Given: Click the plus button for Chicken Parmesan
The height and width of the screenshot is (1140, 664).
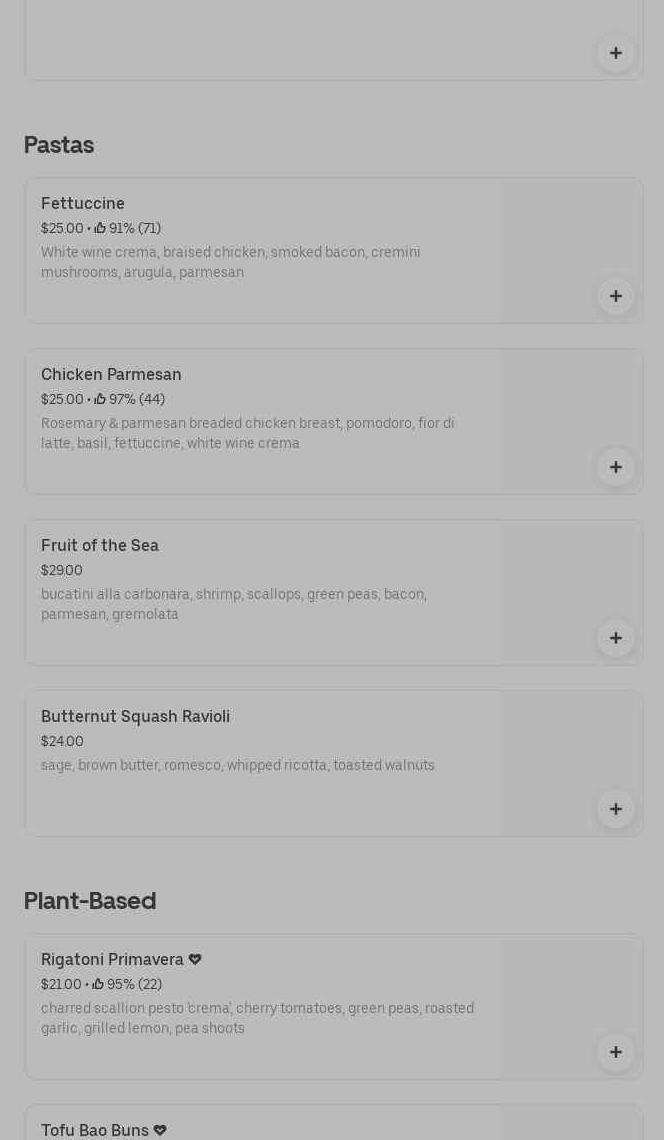Looking at the screenshot, I should [615, 467].
